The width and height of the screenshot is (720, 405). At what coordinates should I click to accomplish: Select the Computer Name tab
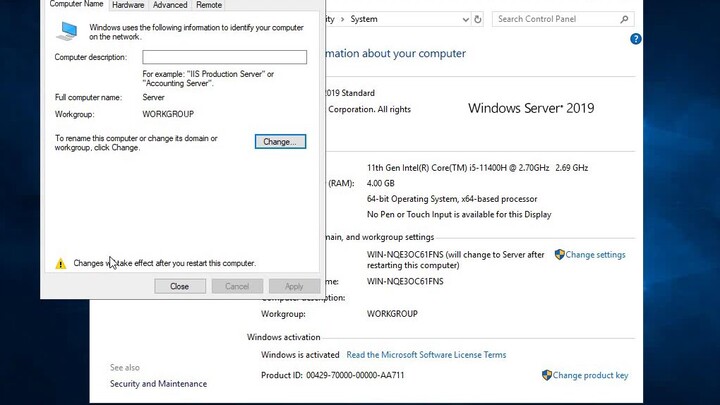click(x=77, y=5)
